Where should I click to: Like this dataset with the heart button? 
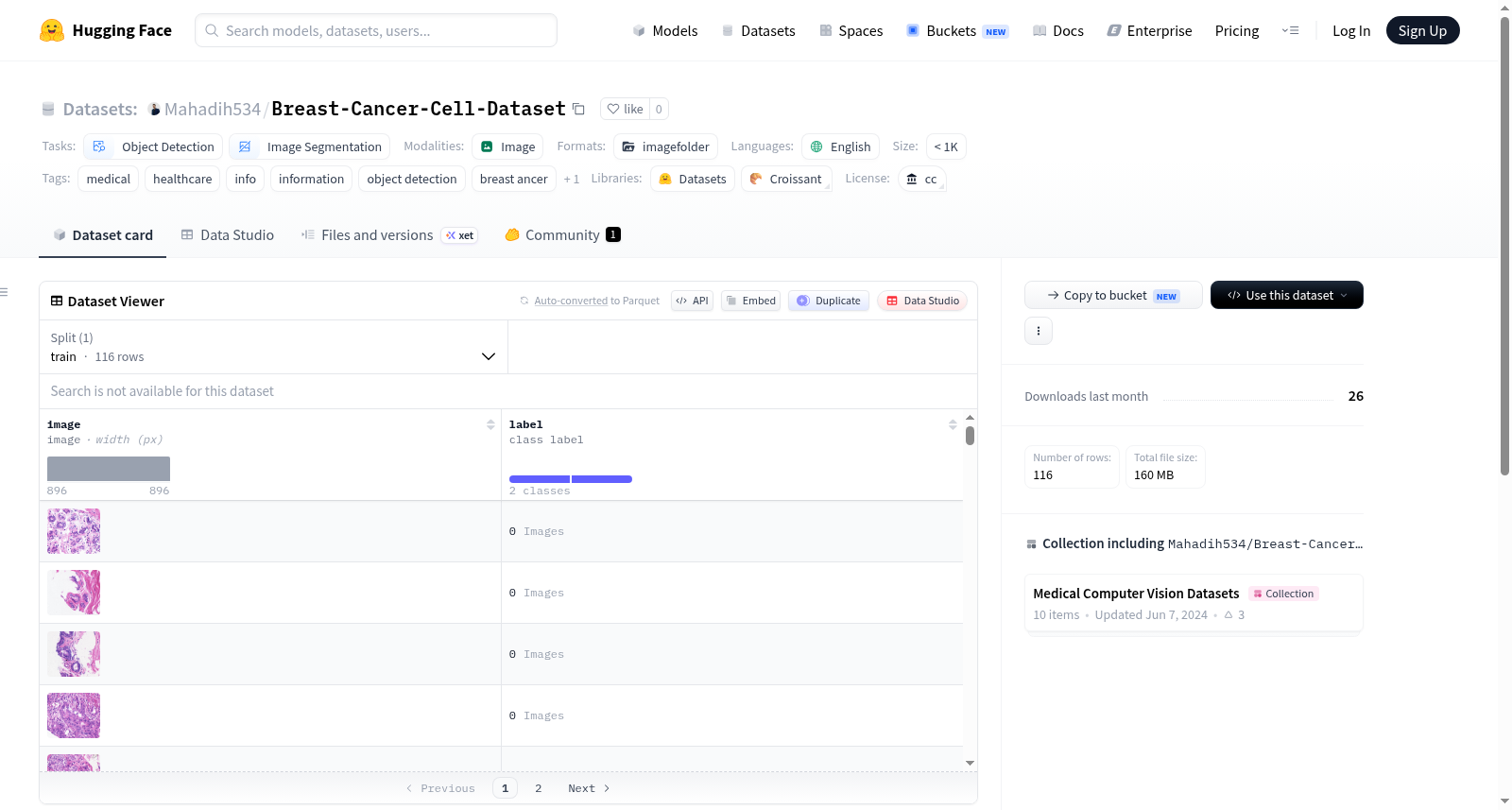click(x=625, y=109)
